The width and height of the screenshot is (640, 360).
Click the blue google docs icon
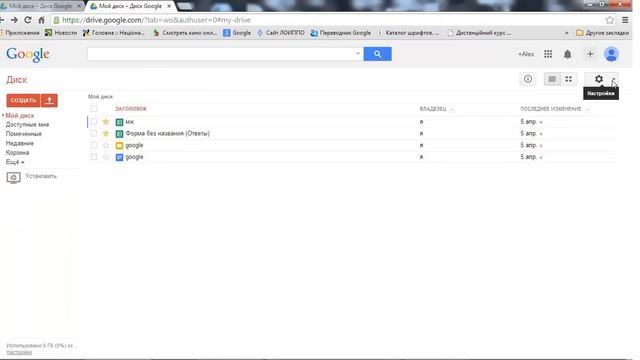point(119,158)
